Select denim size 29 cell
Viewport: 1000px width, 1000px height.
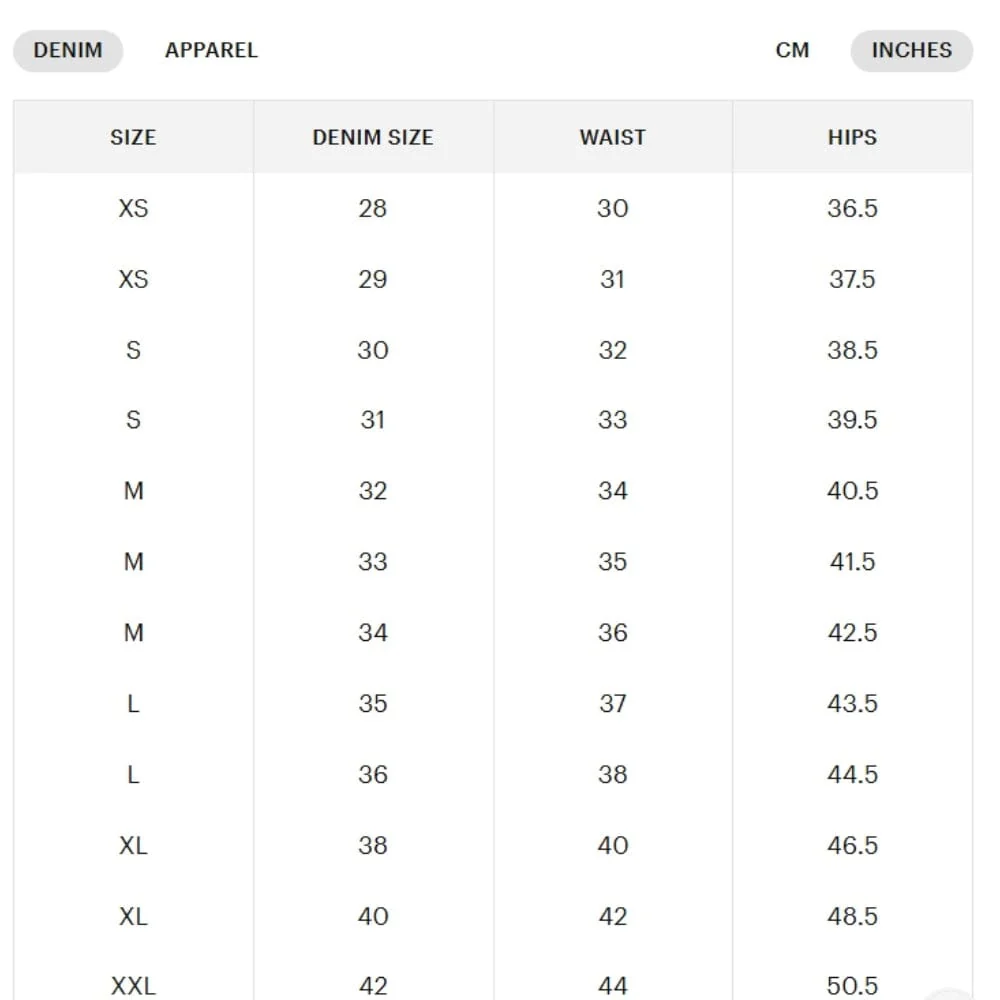point(372,279)
